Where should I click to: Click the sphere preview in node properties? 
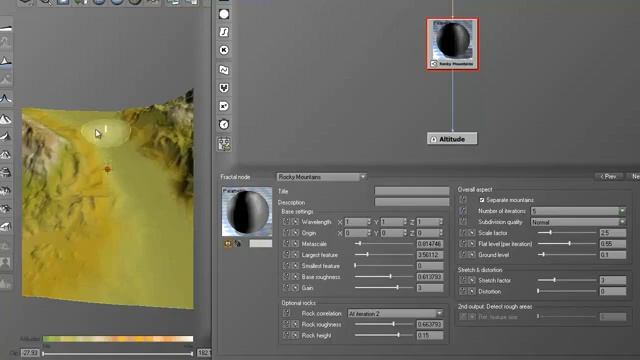[x=247, y=212]
